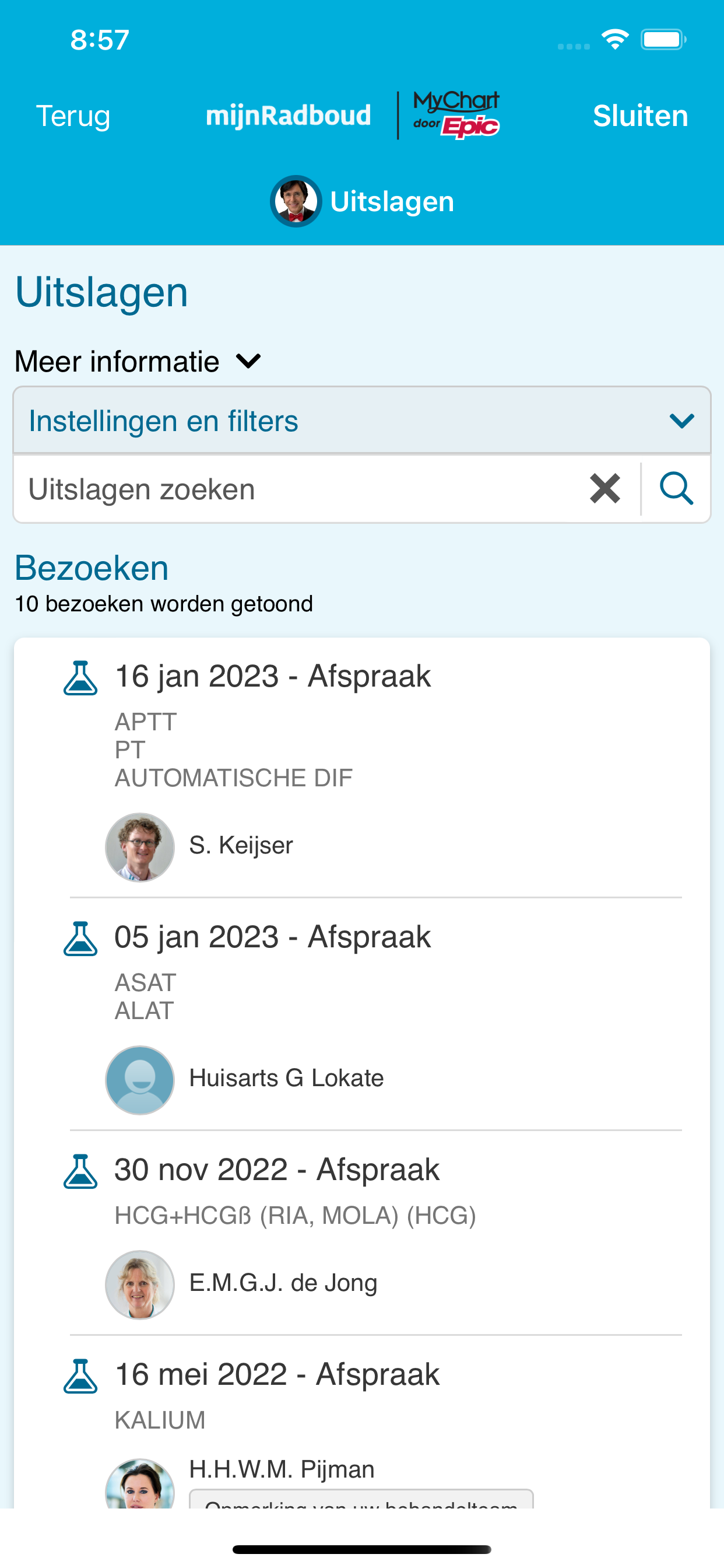This screenshot has width=724, height=1568.
Task: Tap Huisarts G Lokate placeholder avatar
Action: [x=140, y=1080]
